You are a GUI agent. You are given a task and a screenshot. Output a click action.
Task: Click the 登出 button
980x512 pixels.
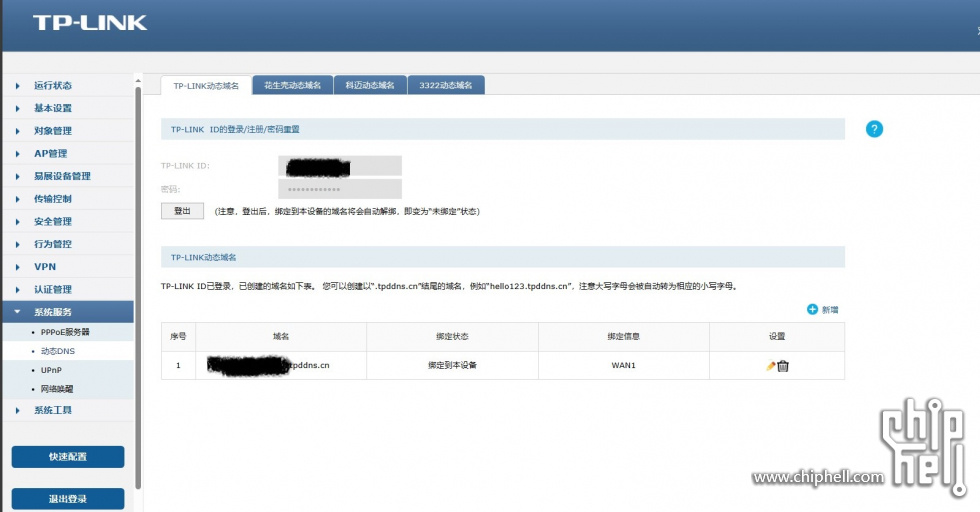click(182, 211)
